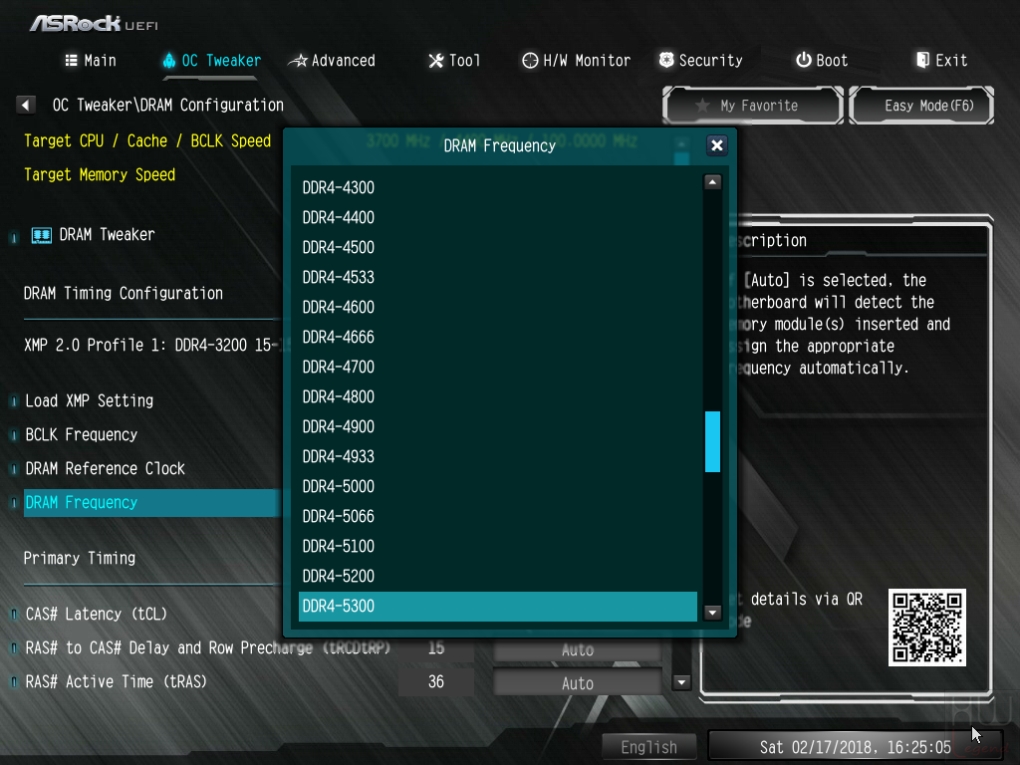
Task: Click the star My Favorite button
Action: pos(753,105)
